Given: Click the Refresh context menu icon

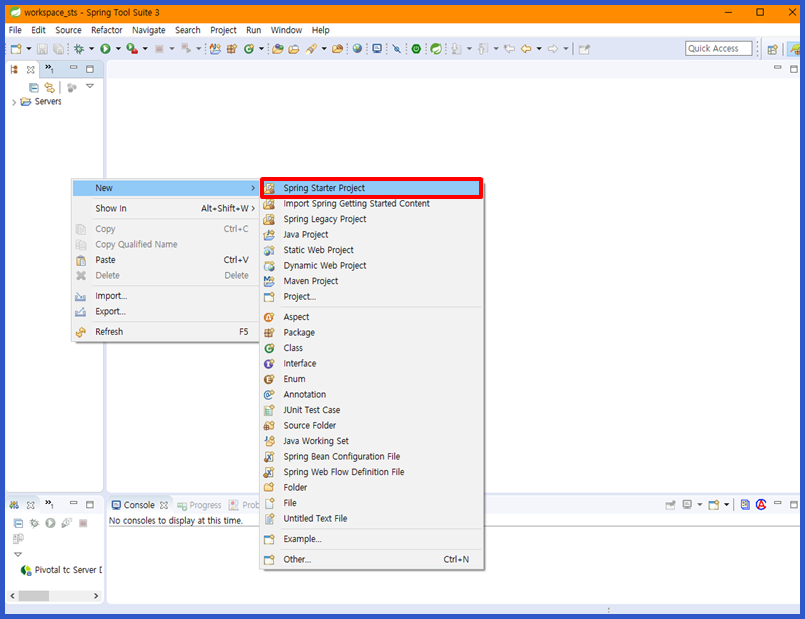Looking at the screenshot, I should click(81, 332).
